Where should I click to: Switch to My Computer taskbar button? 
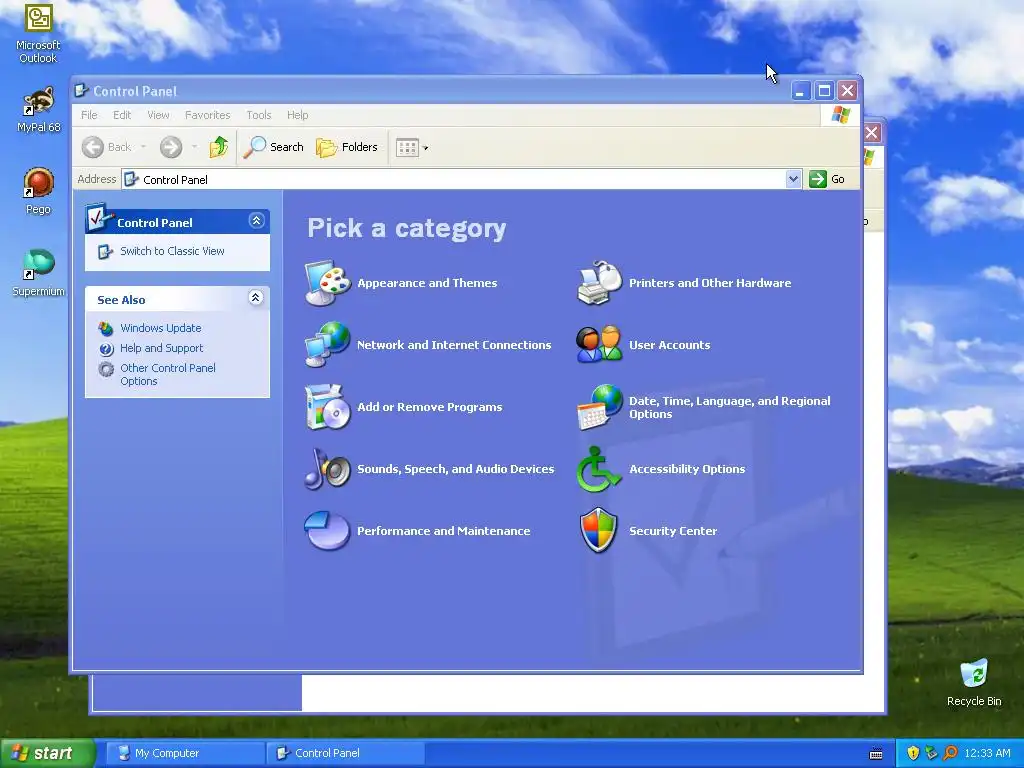pyautogui.click(x=184, y=753)
